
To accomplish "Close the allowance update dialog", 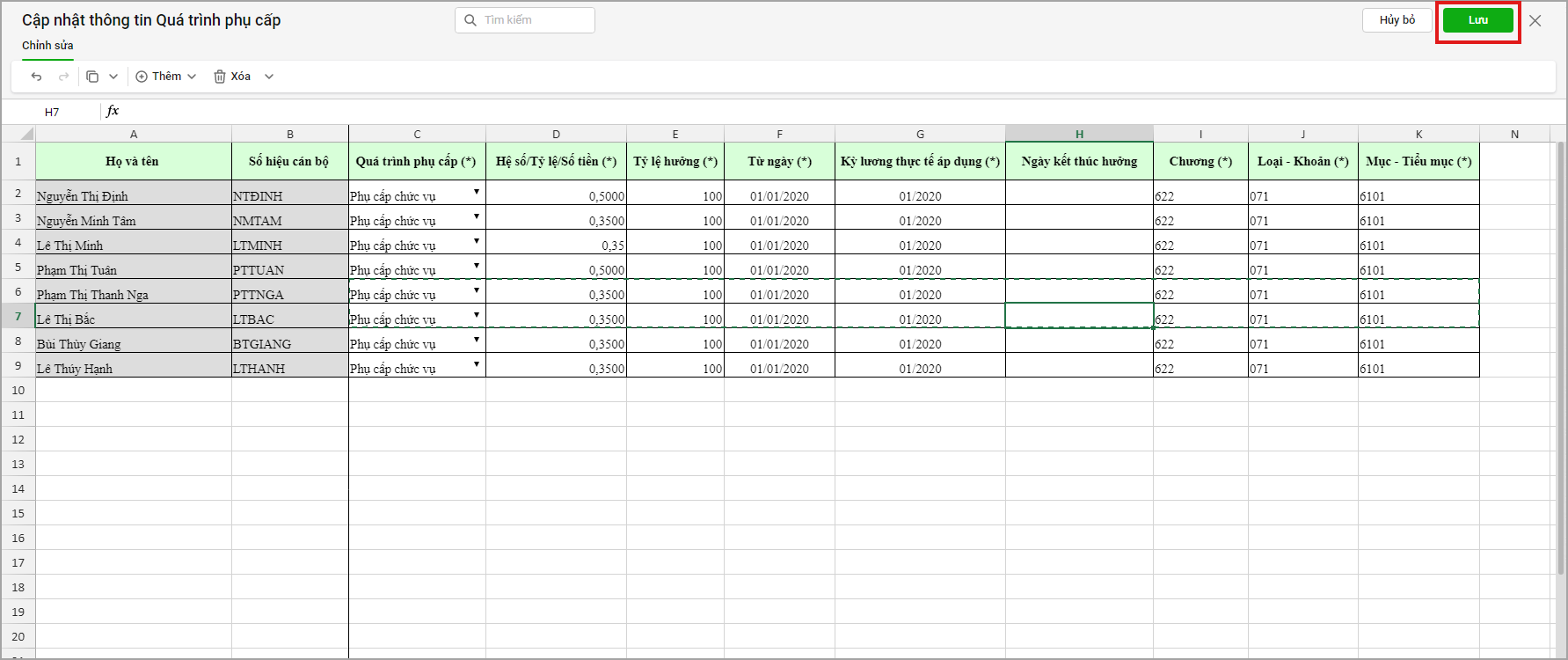I will 1535,20.
